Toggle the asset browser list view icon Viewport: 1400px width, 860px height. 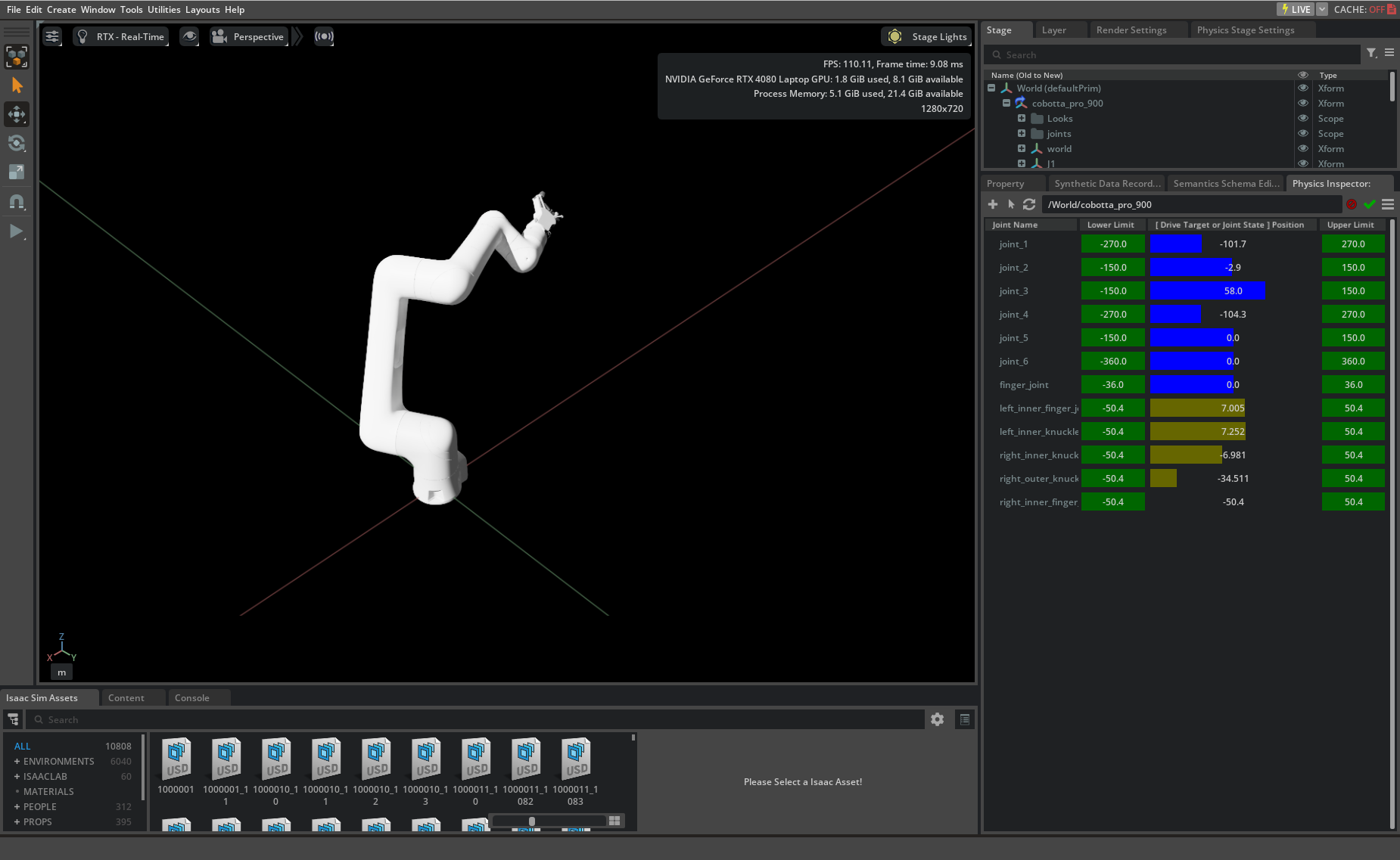click(x=965, y=719)
